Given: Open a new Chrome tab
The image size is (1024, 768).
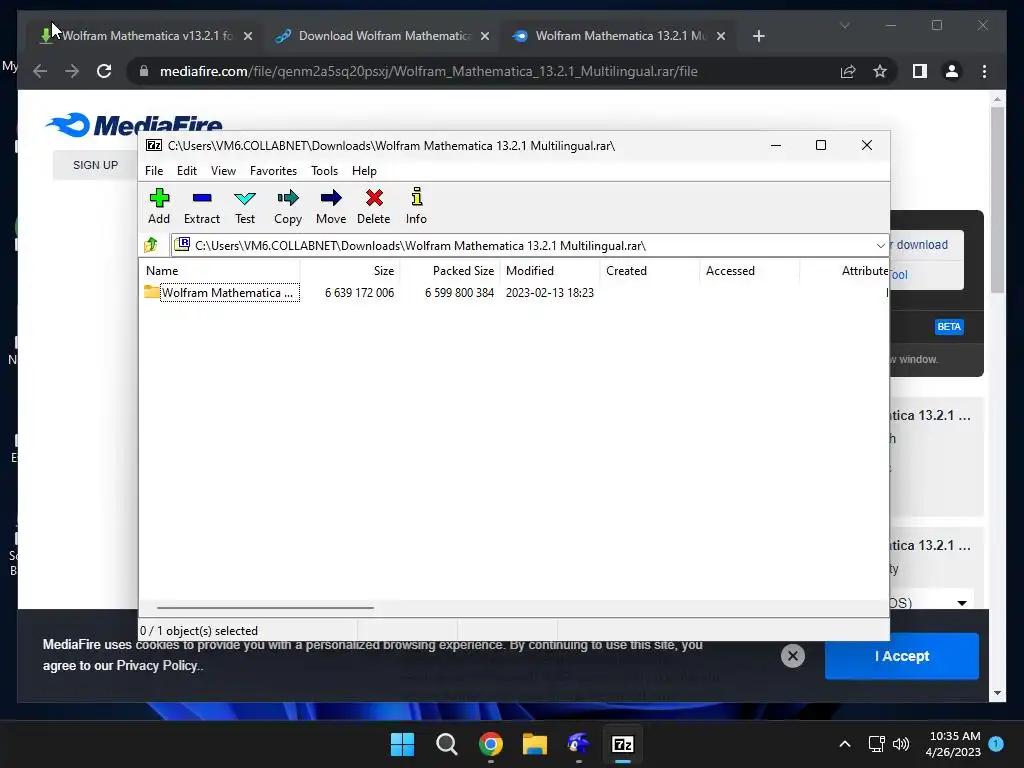Looking at the screenshot, I should click(x=758, y=36).
